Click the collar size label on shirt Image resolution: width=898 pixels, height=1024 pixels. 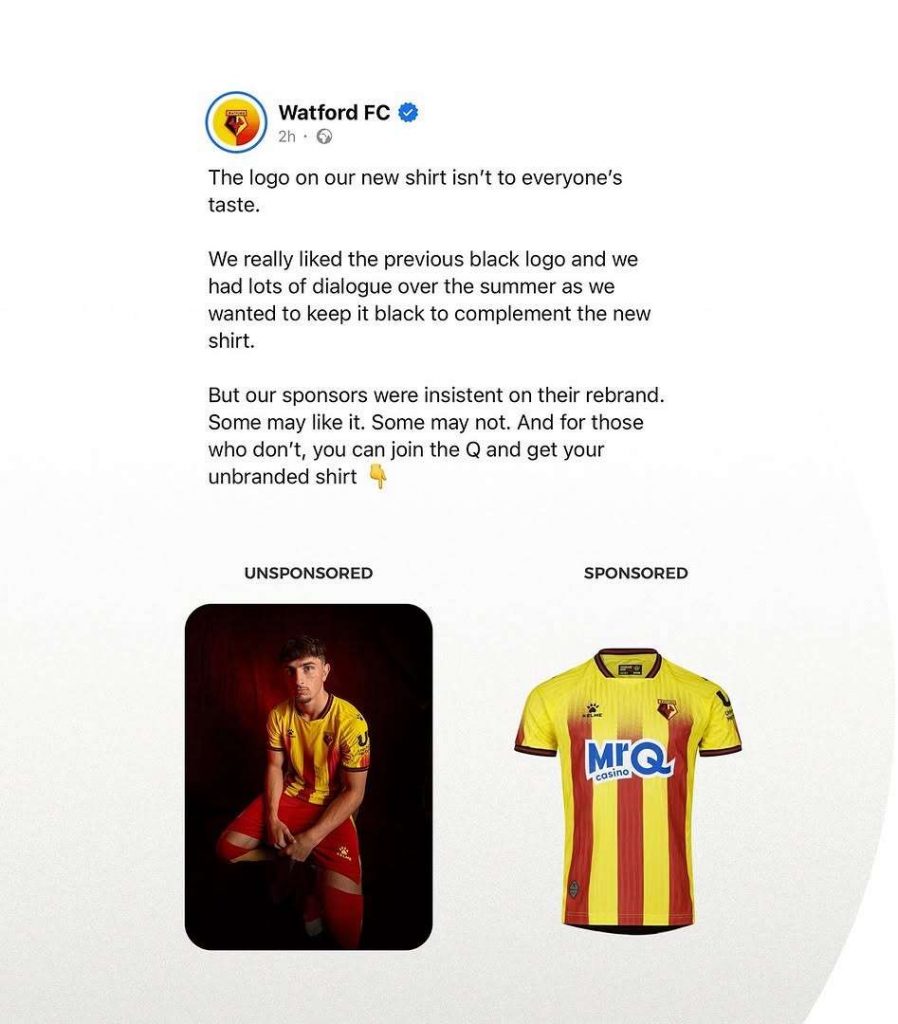628,669
